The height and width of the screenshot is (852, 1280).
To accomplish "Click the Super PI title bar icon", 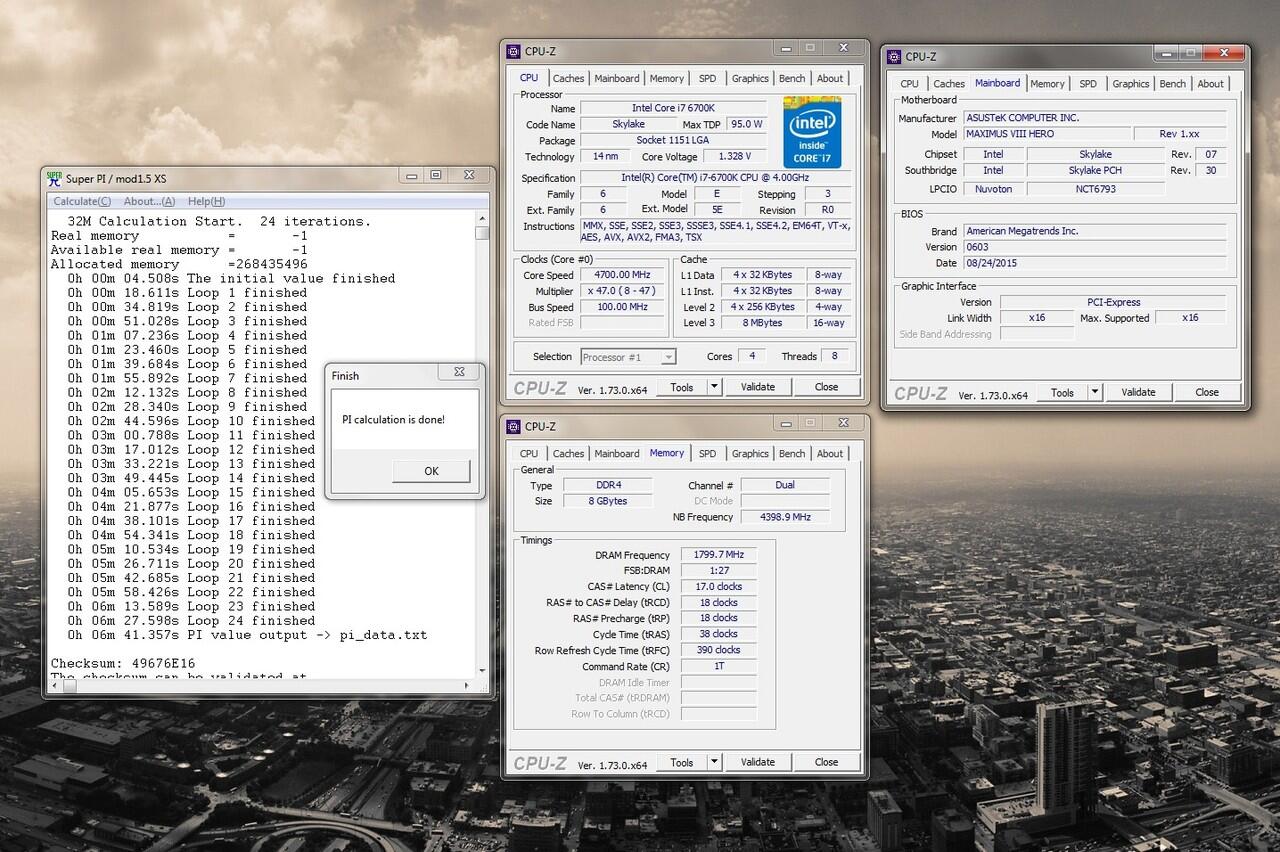I will pyautogui.click(x=54, y=178).
